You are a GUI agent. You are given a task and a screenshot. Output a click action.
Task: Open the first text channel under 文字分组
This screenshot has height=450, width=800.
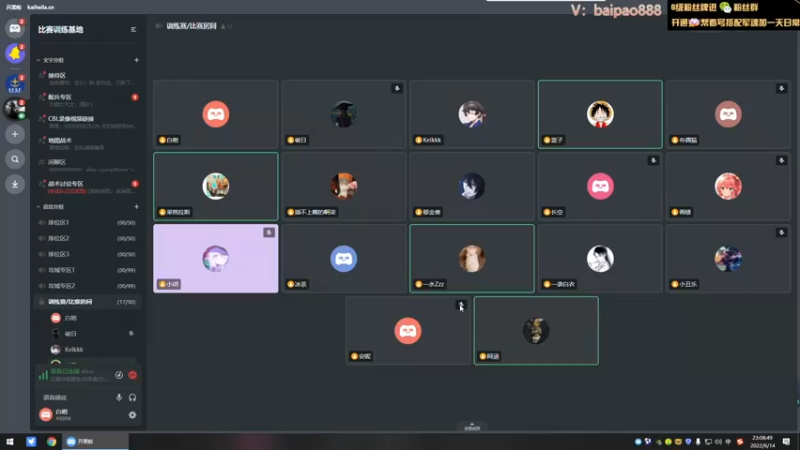[88, 78]
